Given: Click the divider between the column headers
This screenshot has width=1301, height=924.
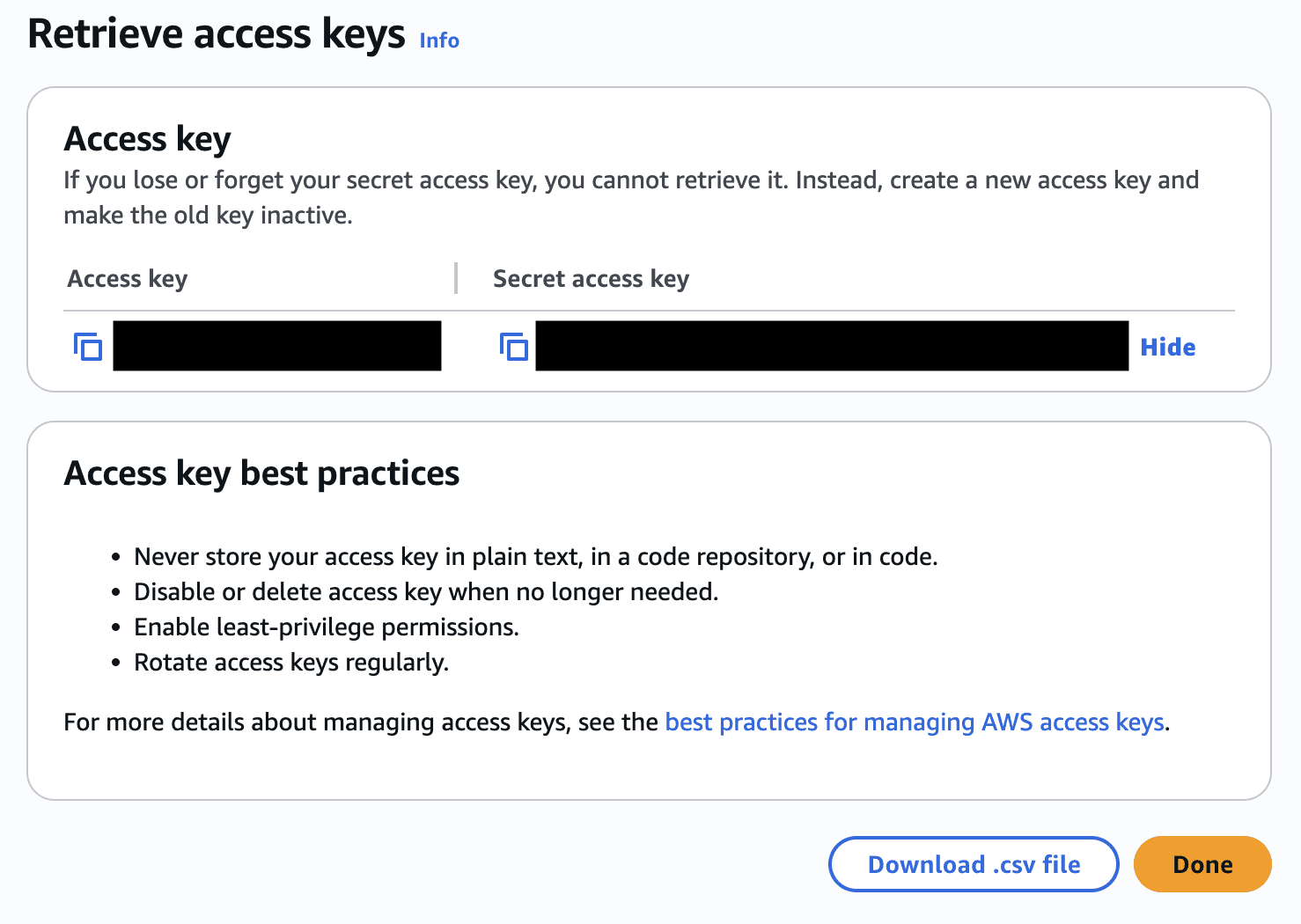Looking at the screenshot, I should 456,278.
